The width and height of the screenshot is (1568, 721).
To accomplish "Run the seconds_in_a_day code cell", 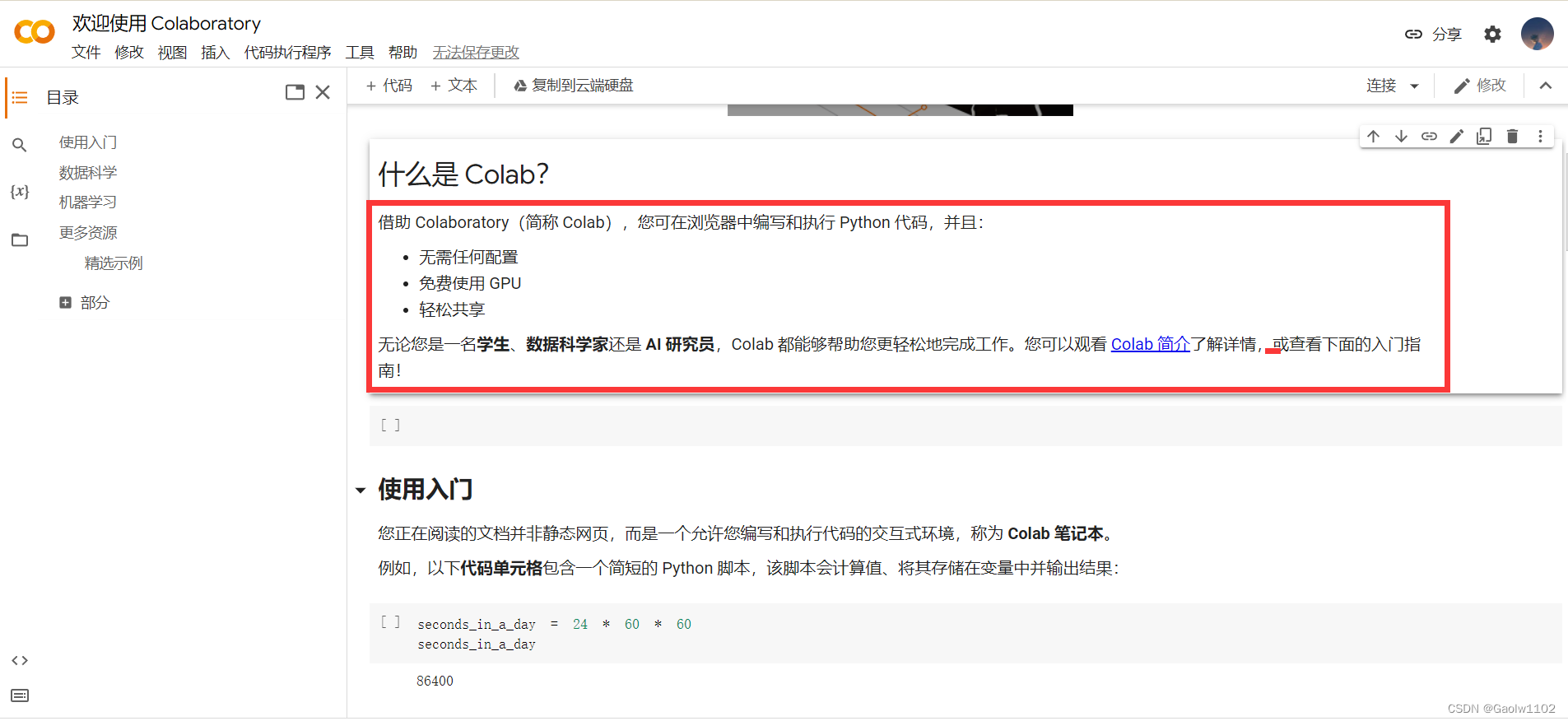I will [390, 622].
